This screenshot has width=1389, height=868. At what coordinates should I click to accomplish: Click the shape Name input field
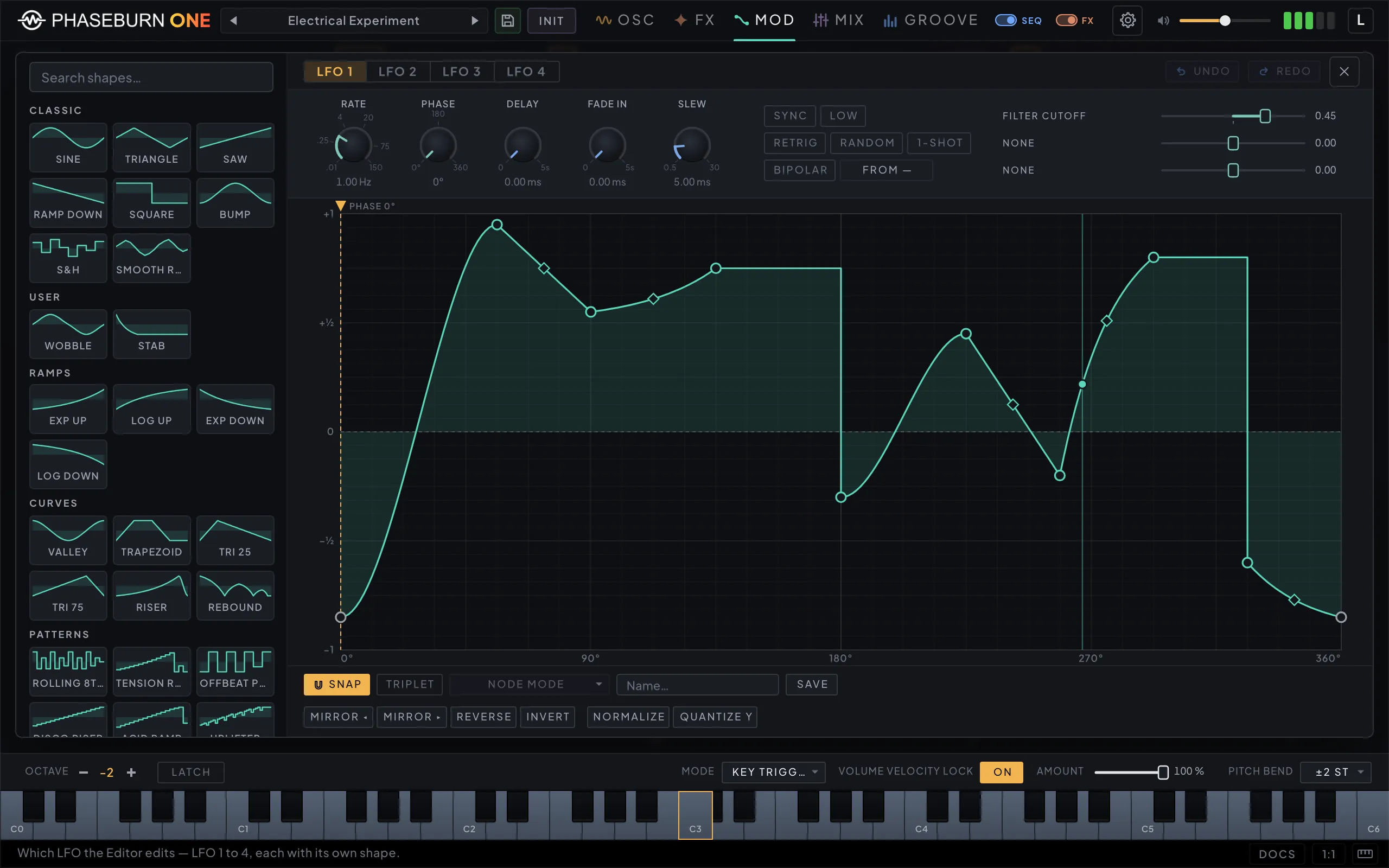pyautogui.click(x=697, y=685)
